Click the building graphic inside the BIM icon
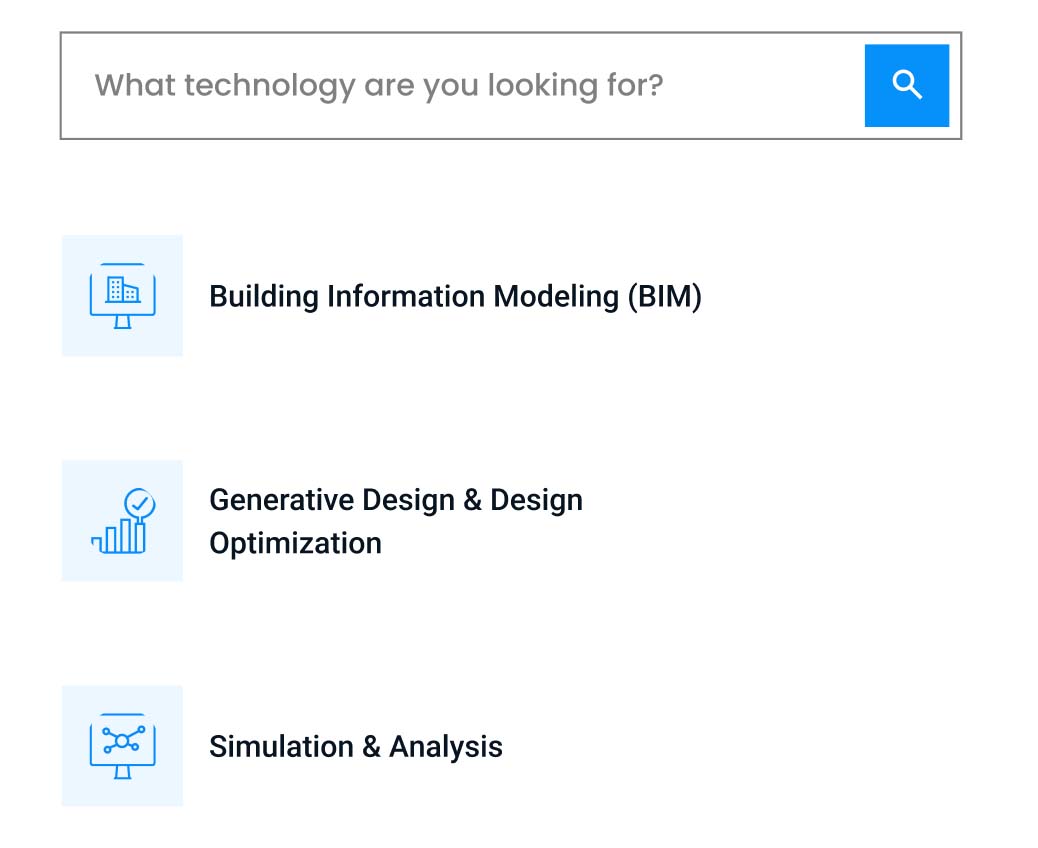The width and height of the screenshot is (1038, 848). point(123,290)
